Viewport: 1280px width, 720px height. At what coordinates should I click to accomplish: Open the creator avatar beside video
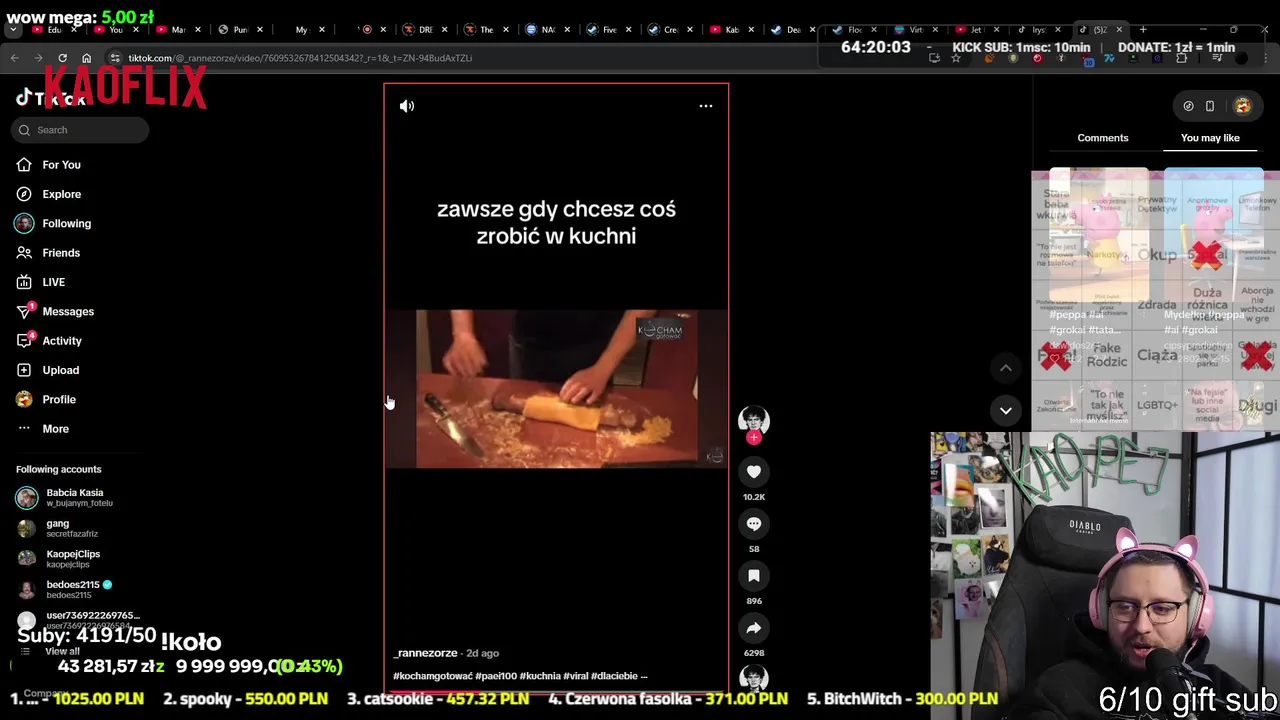754,420
